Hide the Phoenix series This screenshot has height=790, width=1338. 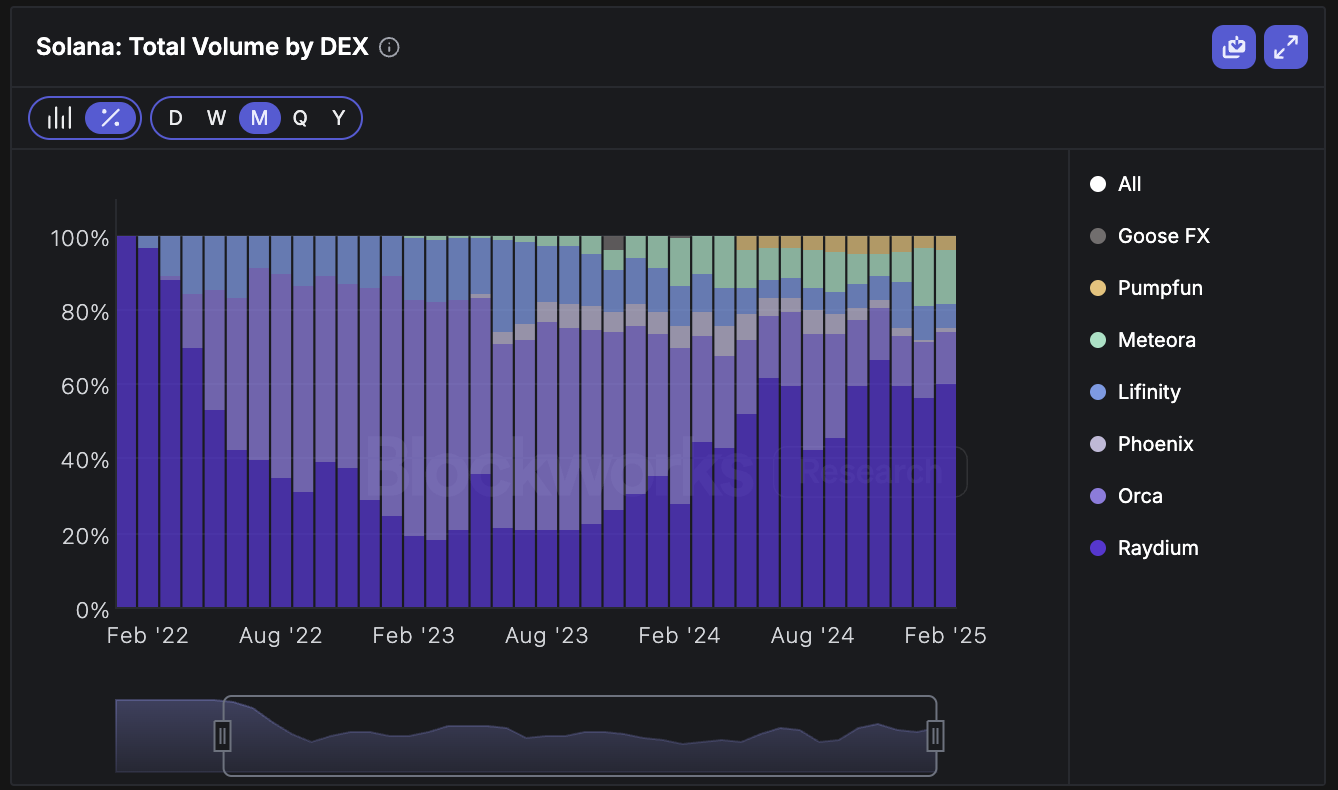(x=1155, y=444)
